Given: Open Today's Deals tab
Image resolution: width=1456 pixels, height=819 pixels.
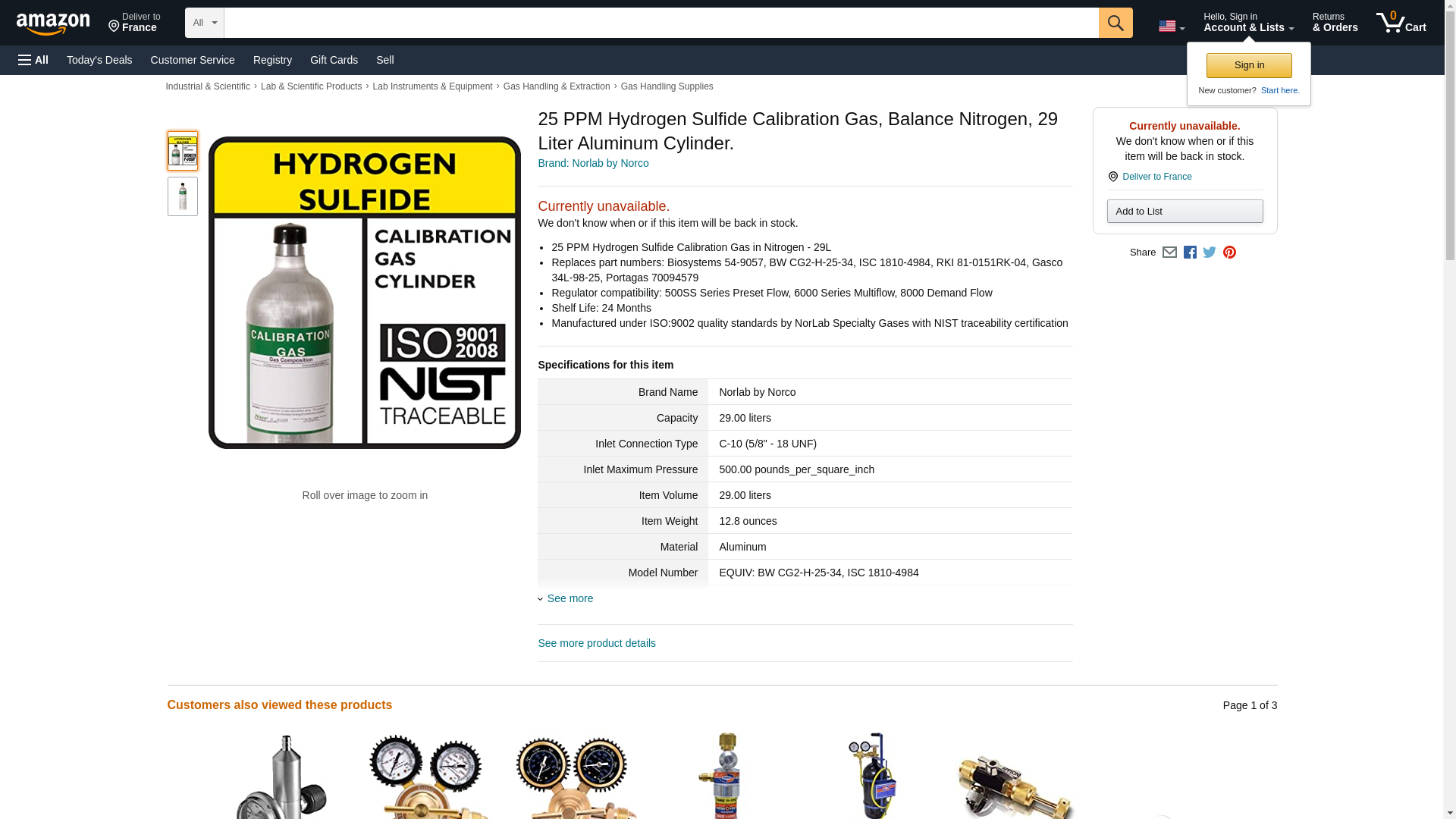Looking at the screenshot, I should 99,60.
